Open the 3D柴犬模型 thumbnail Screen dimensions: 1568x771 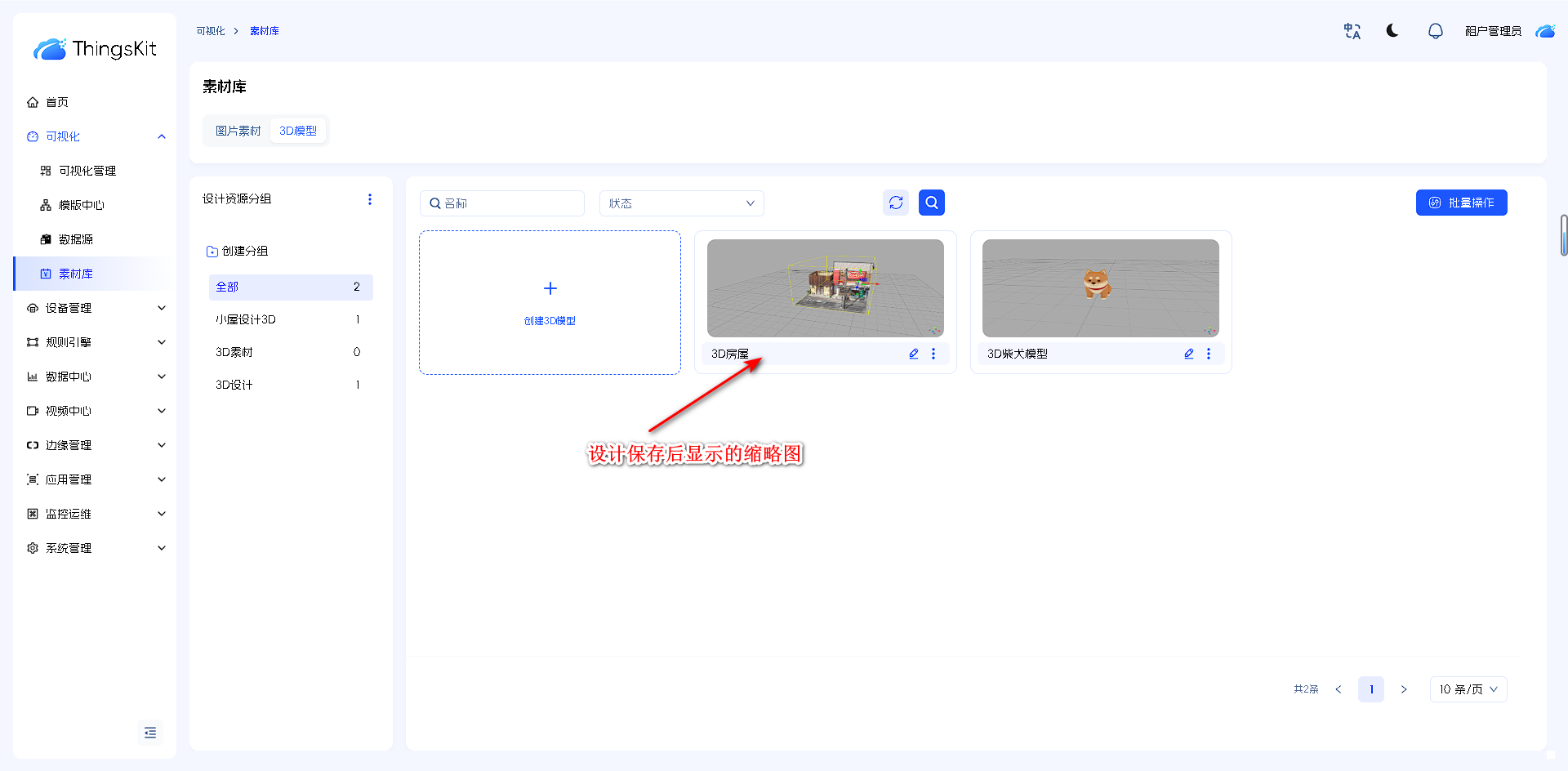pyautogui.click(x=1100, y=288)
